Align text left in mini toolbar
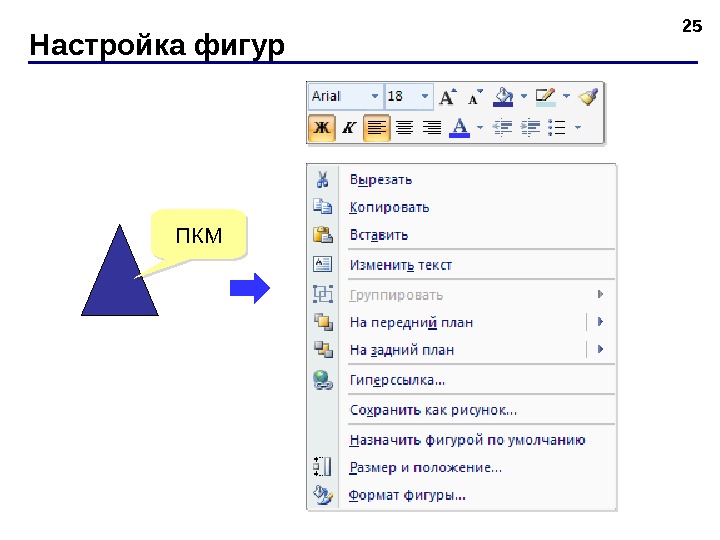The image size is (720, 540). coord(376,128)
